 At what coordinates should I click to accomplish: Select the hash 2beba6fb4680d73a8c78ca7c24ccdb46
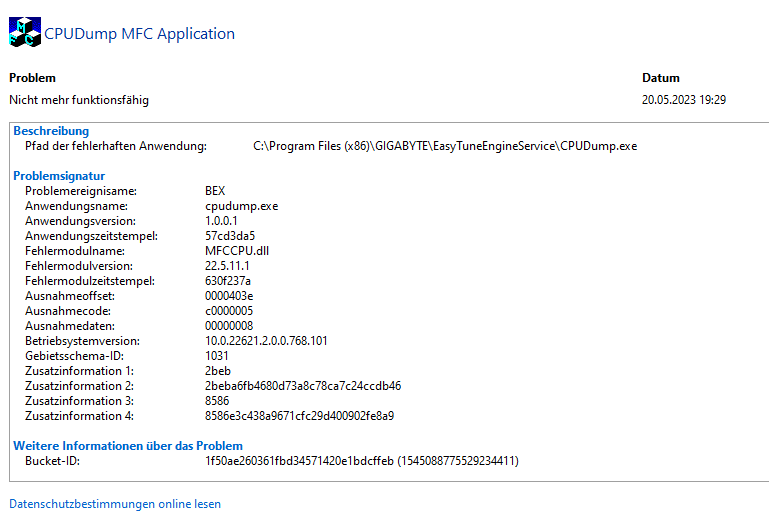click(303, 386)
